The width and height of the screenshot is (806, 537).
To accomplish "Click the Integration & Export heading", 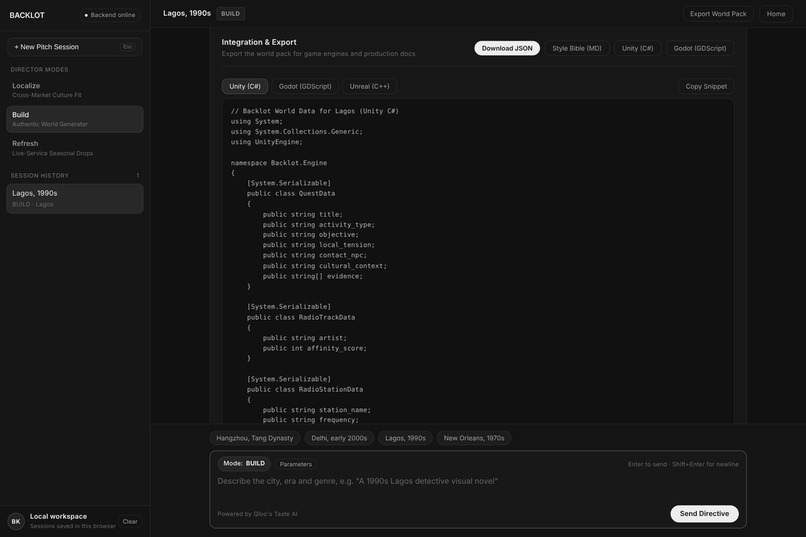I will point(259,42).
